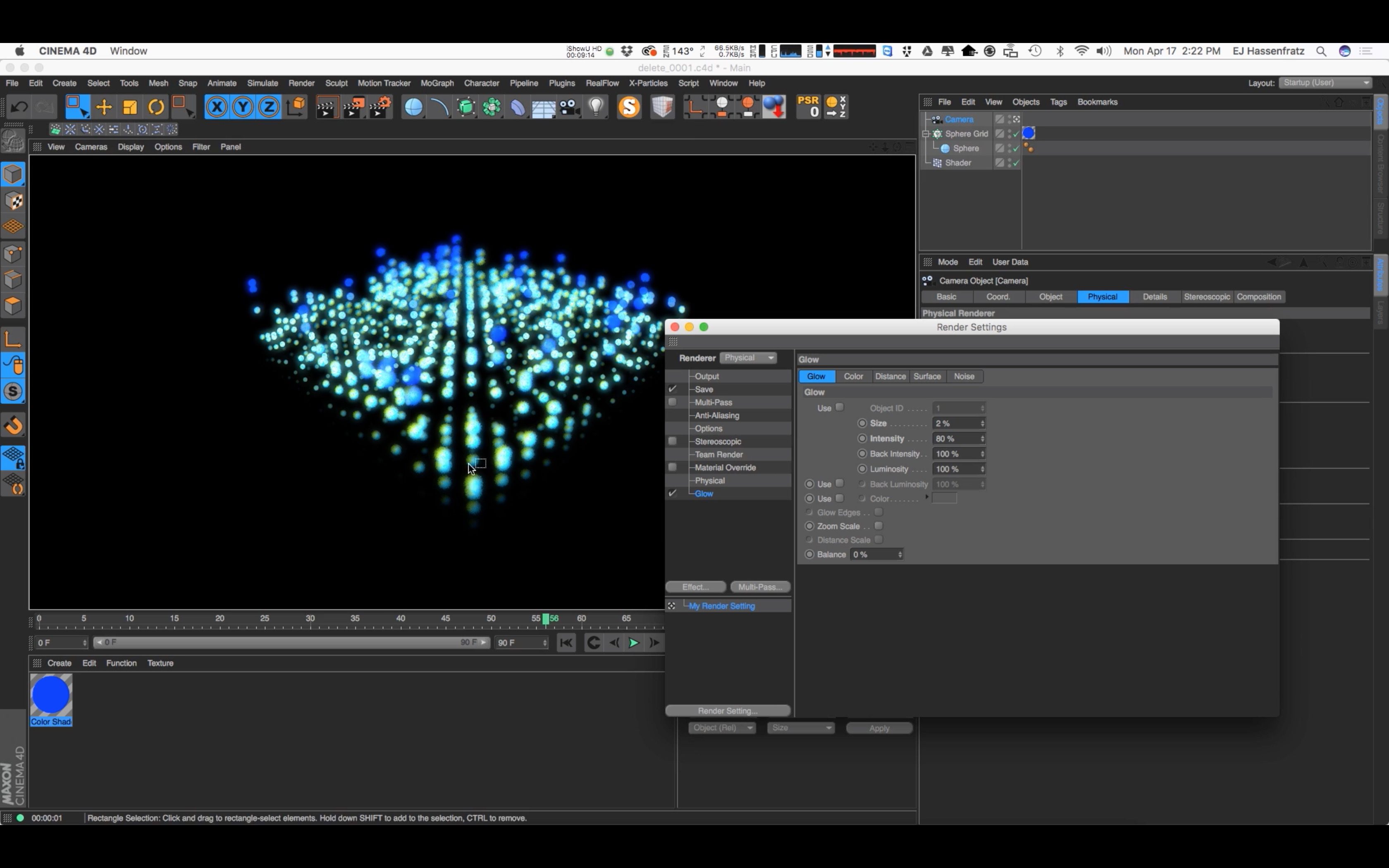Select the Scale tool
1389x868 pixels.
pyautogui.click(x=130, y=107)
